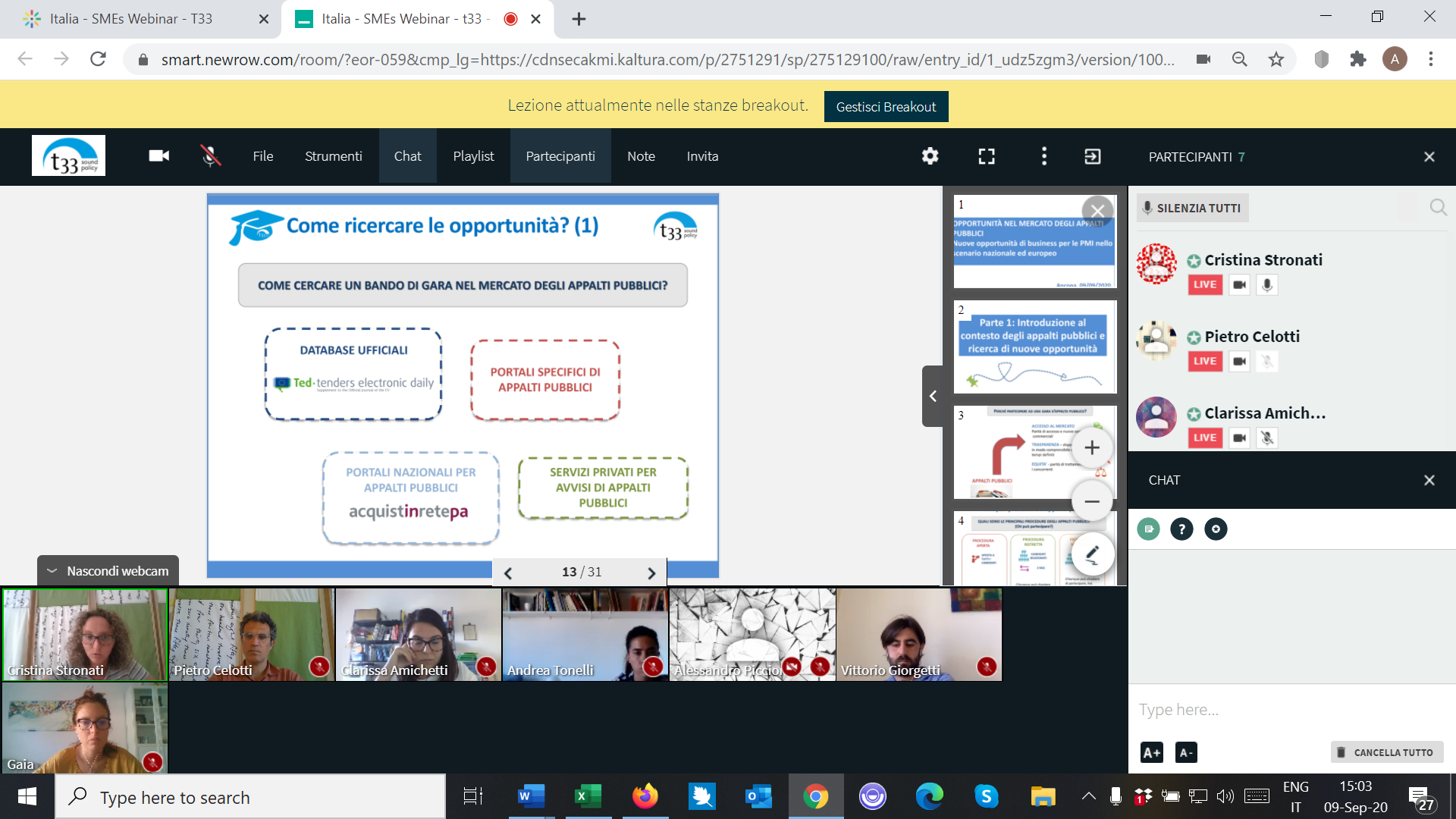Toggle Pietro Celotti's camera
This screenshot has height=819, width=1456.
[1239, 361]
